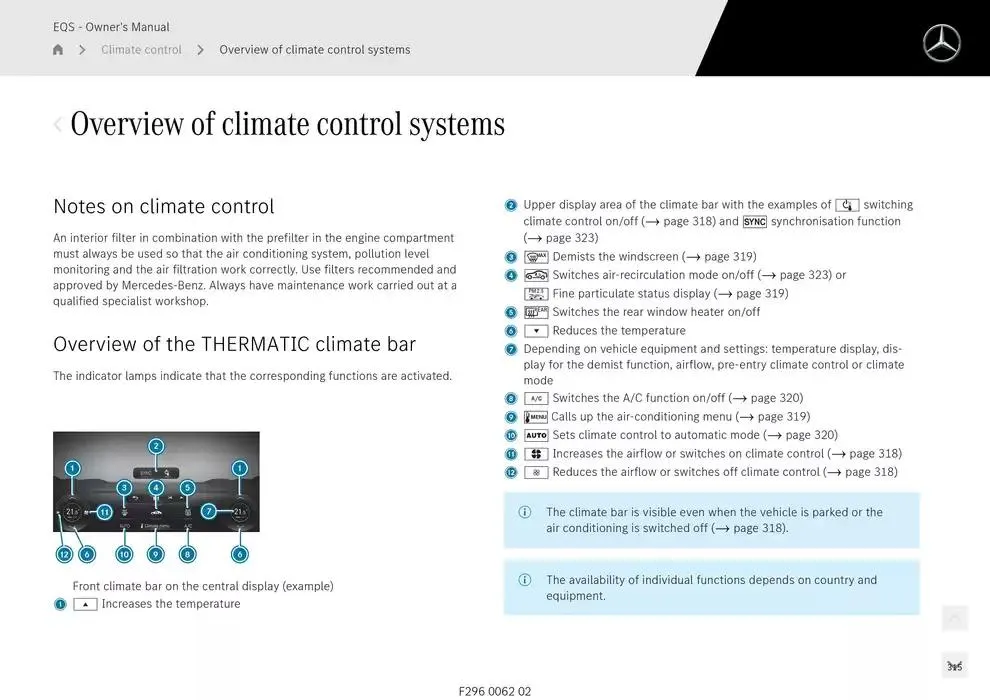Image resolution: width=990 pixels, height=700 pixels.
Task: Click the page number button at bottom right
Action: [954, 666]
